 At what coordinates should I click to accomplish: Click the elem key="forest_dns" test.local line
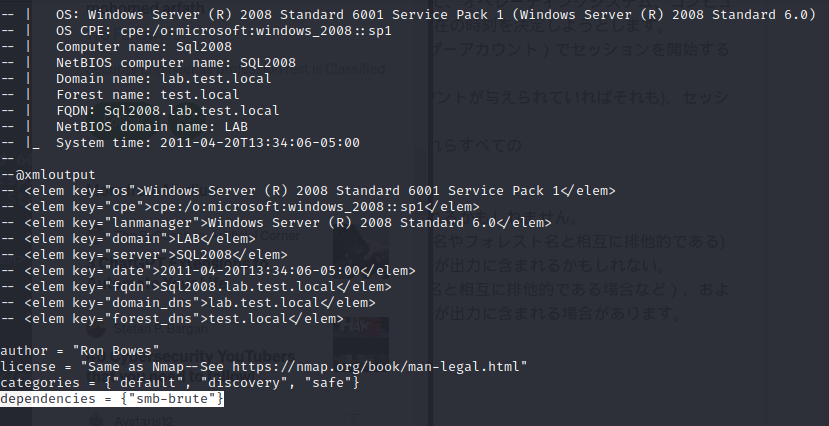coord(172,318)
